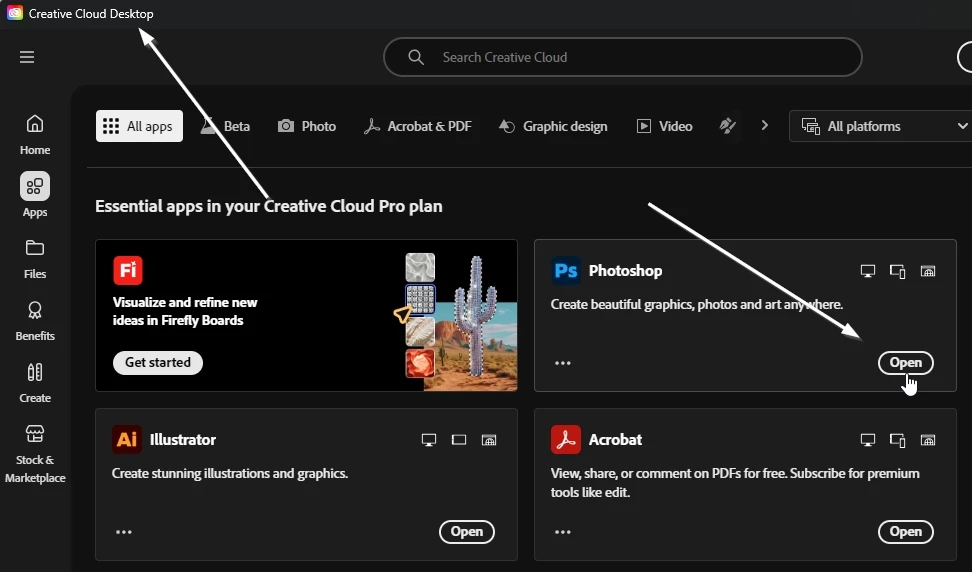Click in Search Creative Cloud field
Image resolution: width=972 pixels, height=572 pixels.
click(622, 57)
